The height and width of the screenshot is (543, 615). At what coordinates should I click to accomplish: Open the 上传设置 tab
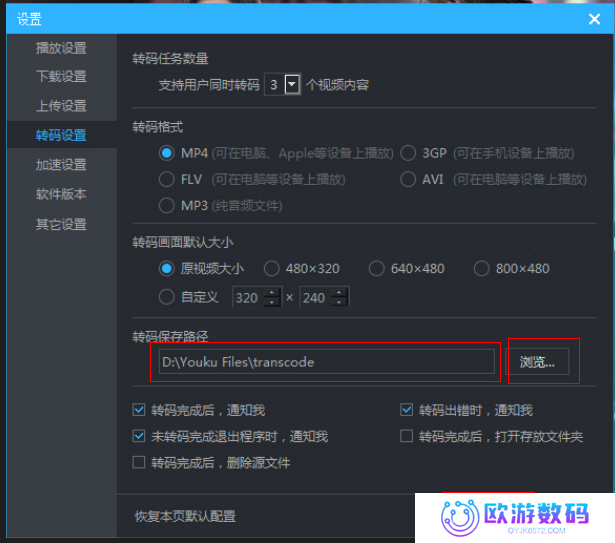pyautogui.click(x=61, y=106)
